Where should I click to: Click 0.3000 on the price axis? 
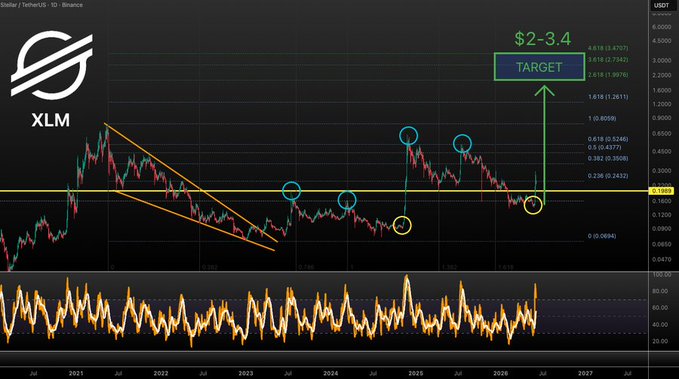click(x=661, y=171)
